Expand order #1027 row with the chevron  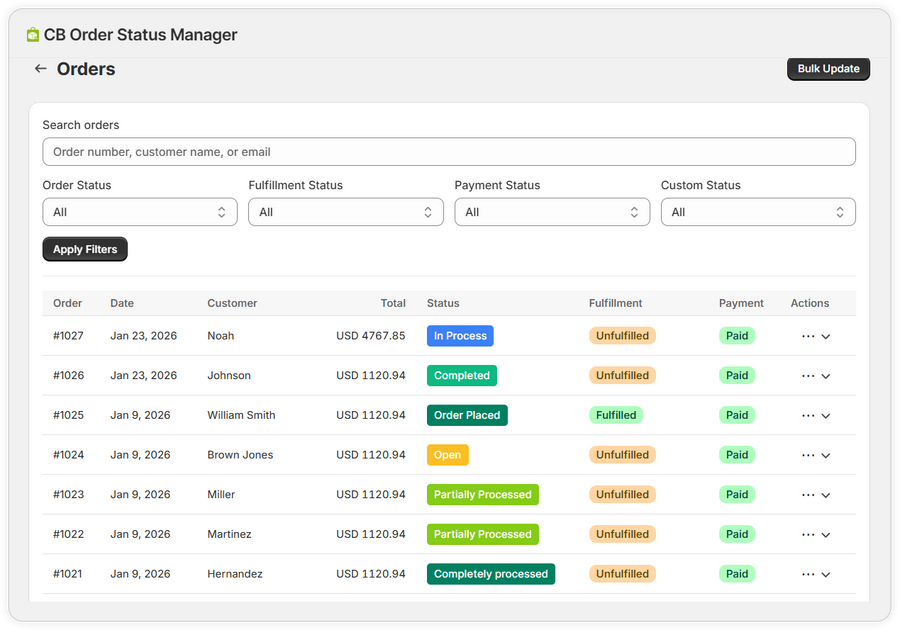tap(826, 337)
